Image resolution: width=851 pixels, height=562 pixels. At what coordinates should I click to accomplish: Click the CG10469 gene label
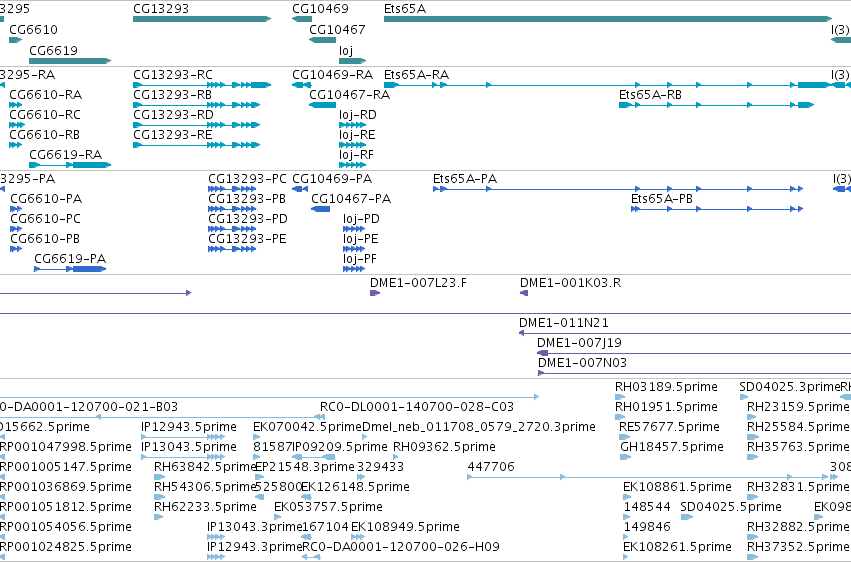click(x=320, y=9)
